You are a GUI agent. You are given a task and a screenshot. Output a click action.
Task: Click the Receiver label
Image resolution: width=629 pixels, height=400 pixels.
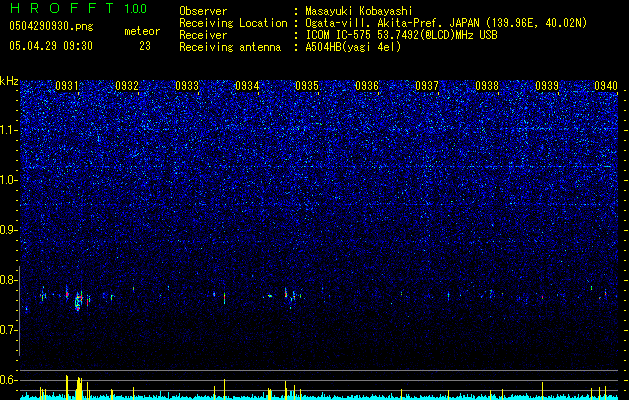tap(203, 35)
